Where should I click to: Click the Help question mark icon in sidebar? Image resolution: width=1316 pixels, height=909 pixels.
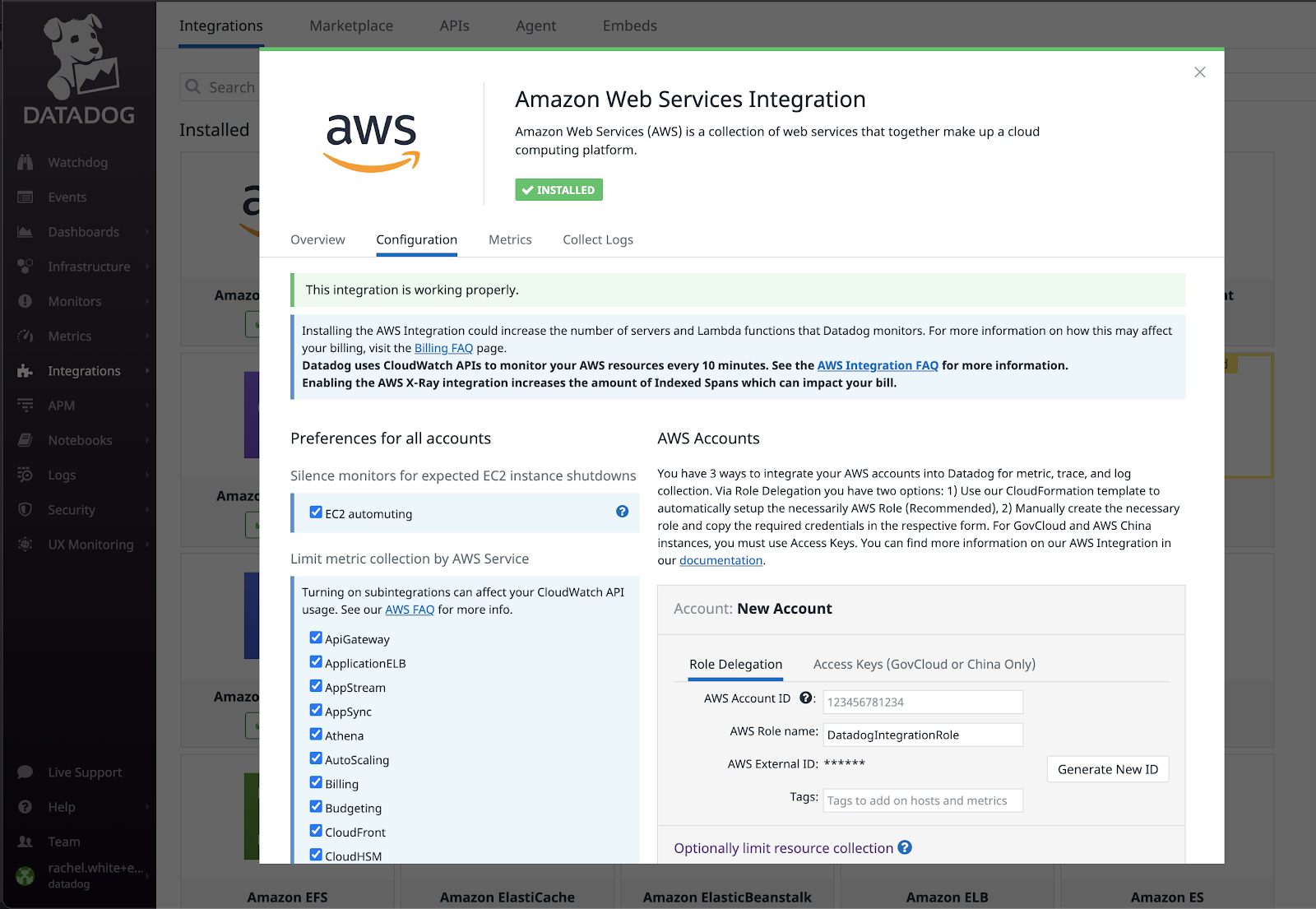25,807
